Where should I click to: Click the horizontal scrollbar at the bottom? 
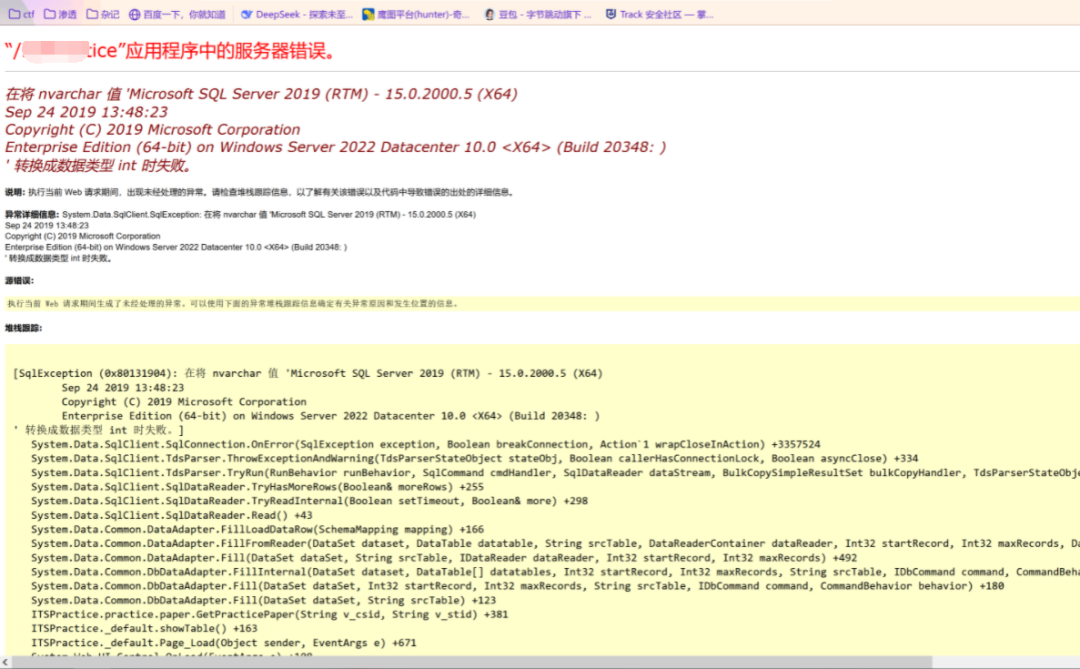pos(472,662)
